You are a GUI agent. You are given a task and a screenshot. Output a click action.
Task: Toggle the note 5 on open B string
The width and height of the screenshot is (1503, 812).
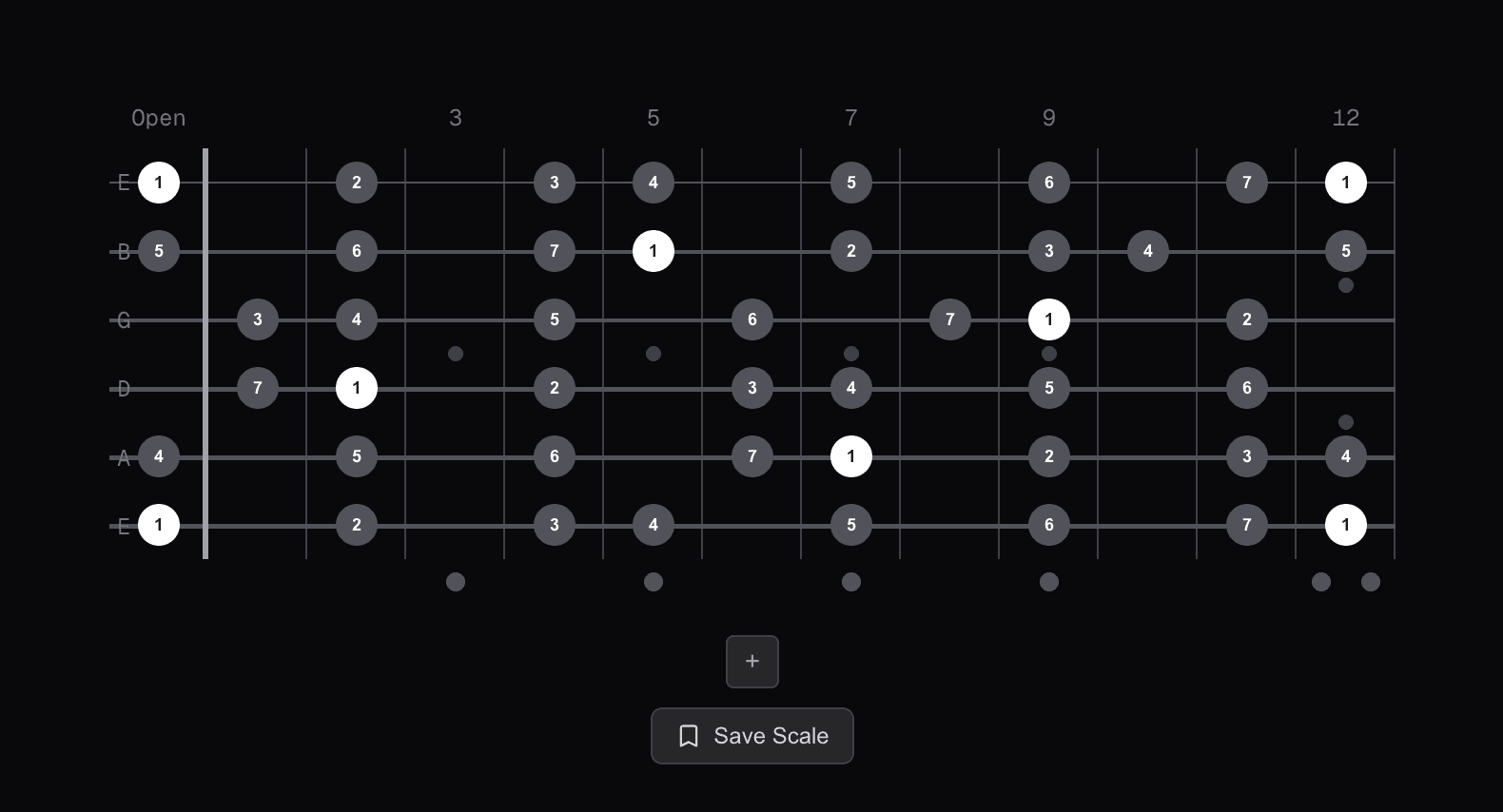(159, 251)
